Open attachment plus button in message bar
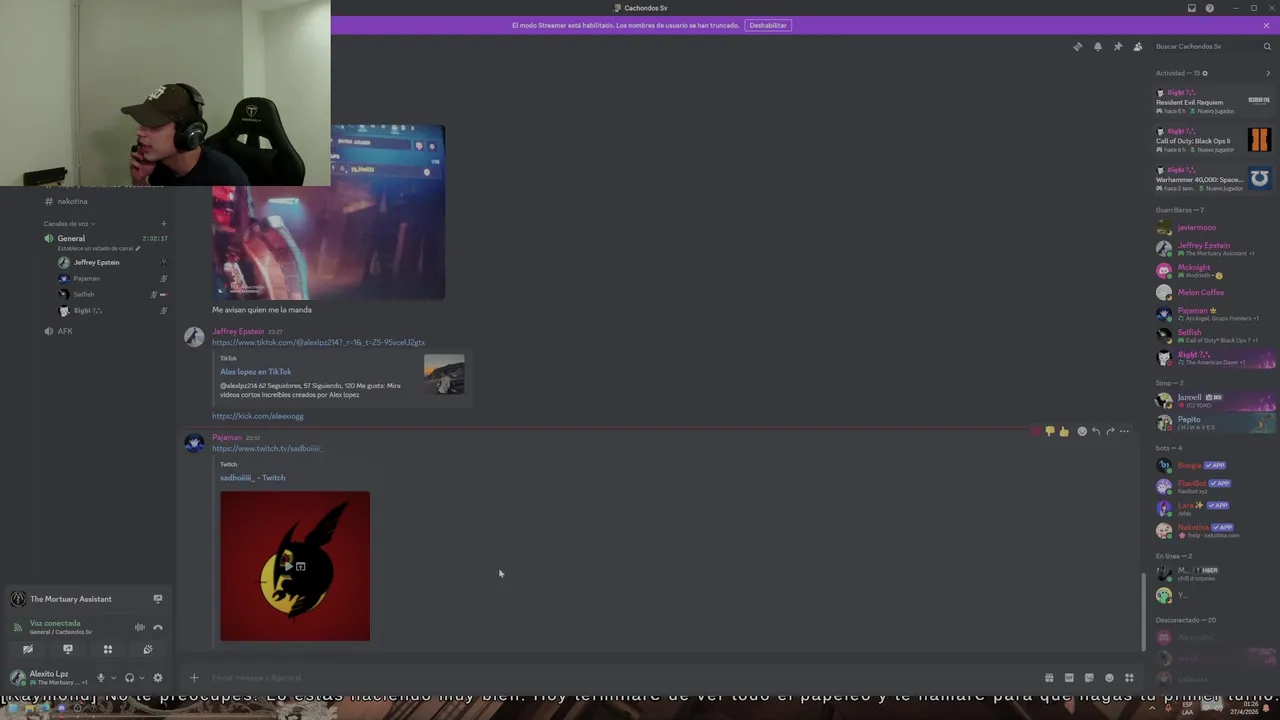Viewport: 1280px width, 720px height. pos(194,678)
